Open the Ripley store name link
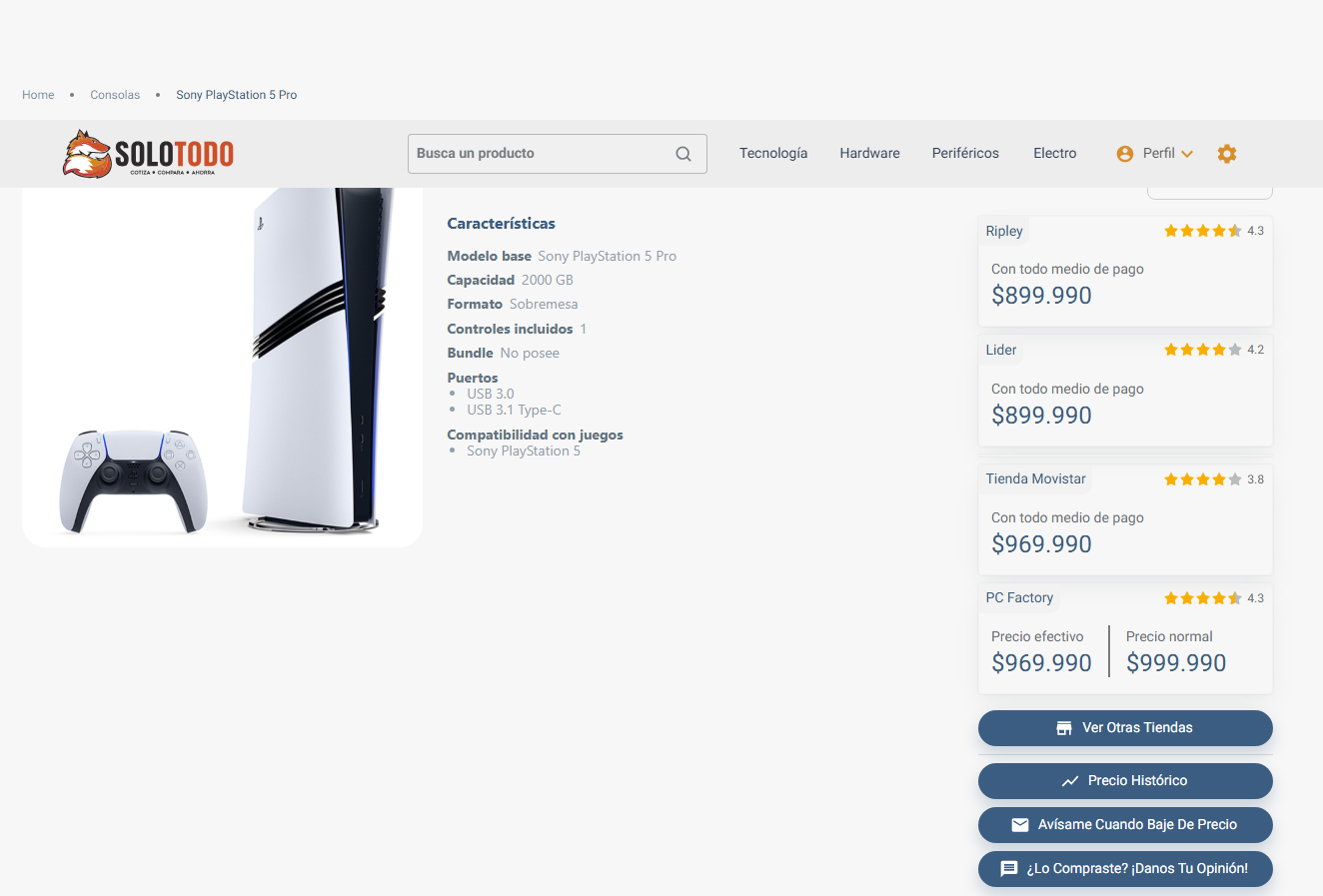 1004,231
